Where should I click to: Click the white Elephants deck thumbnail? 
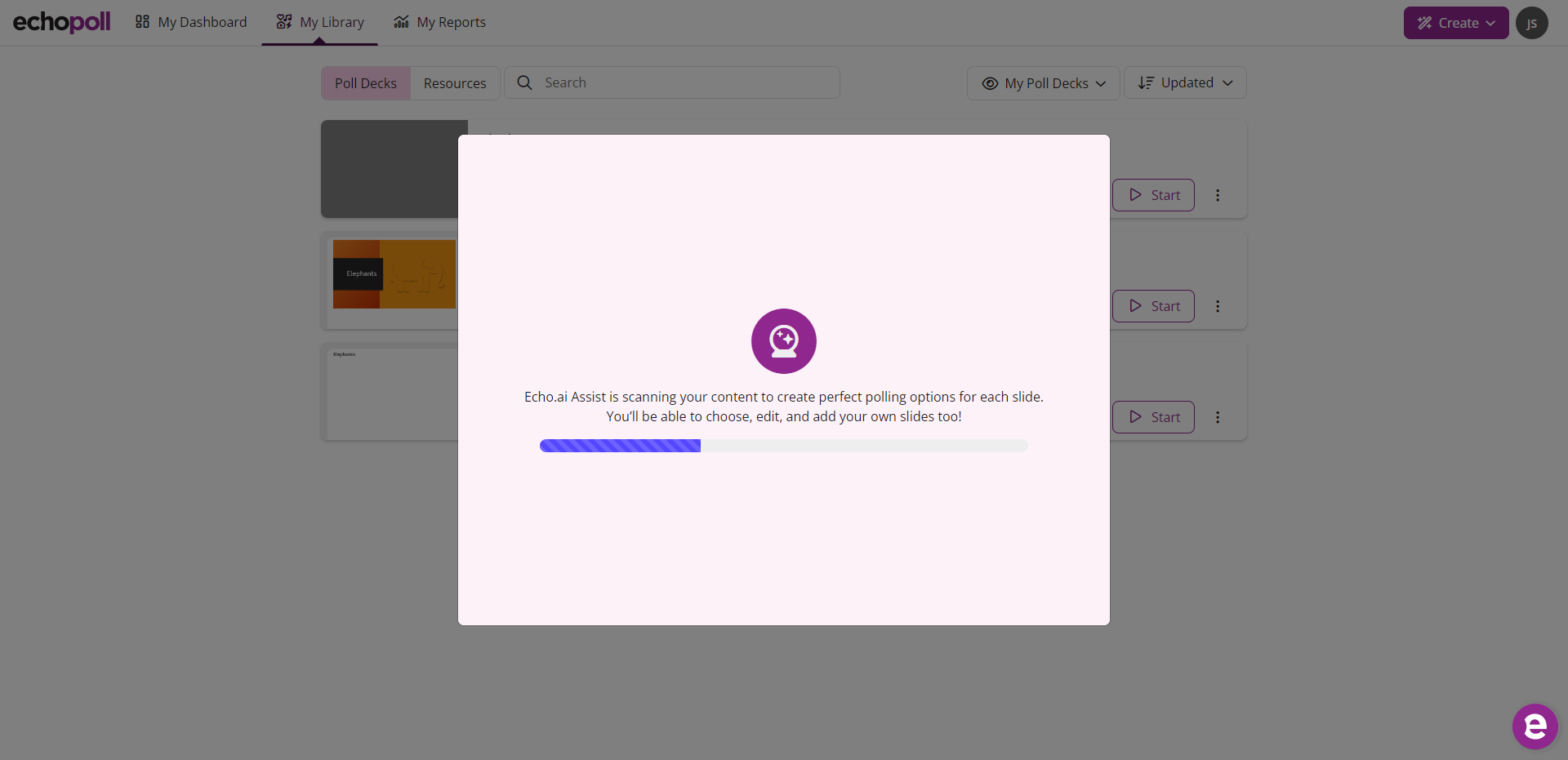[393, 393]
